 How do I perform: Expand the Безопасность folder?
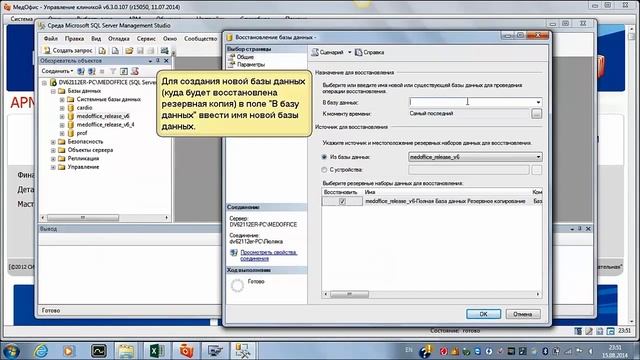[x=53, y=142]
